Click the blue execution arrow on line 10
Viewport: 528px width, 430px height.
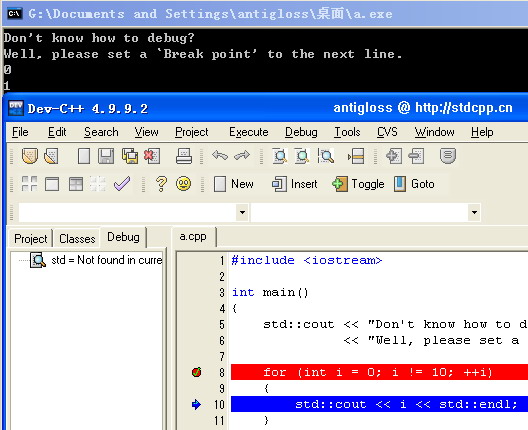pos(196,404)
